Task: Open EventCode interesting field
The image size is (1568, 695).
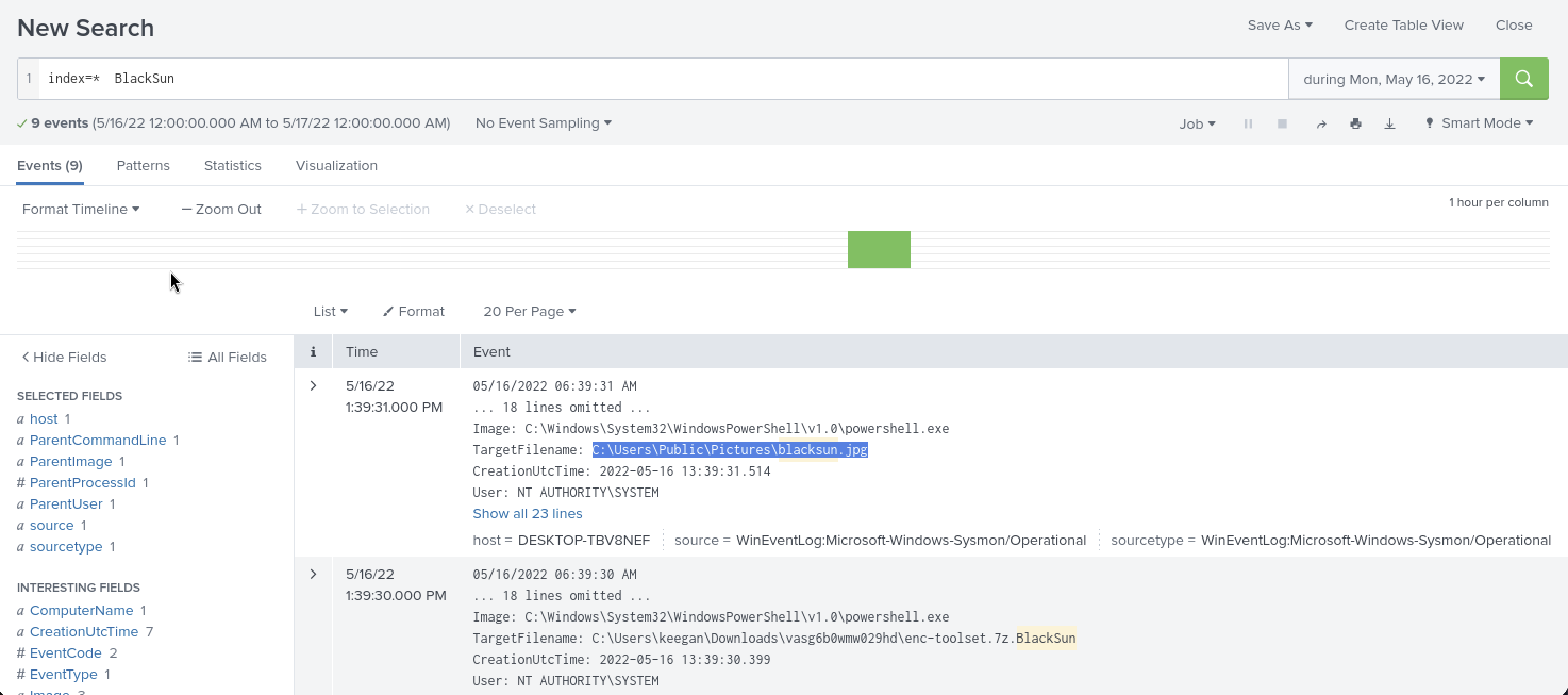Action: pos(65,653)
